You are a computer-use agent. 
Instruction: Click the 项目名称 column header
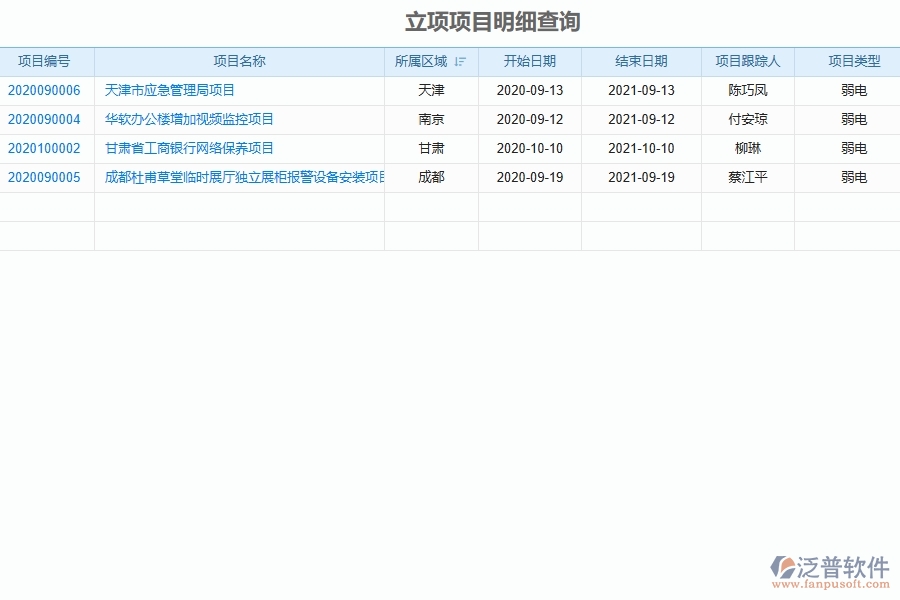tap(240, 61)
